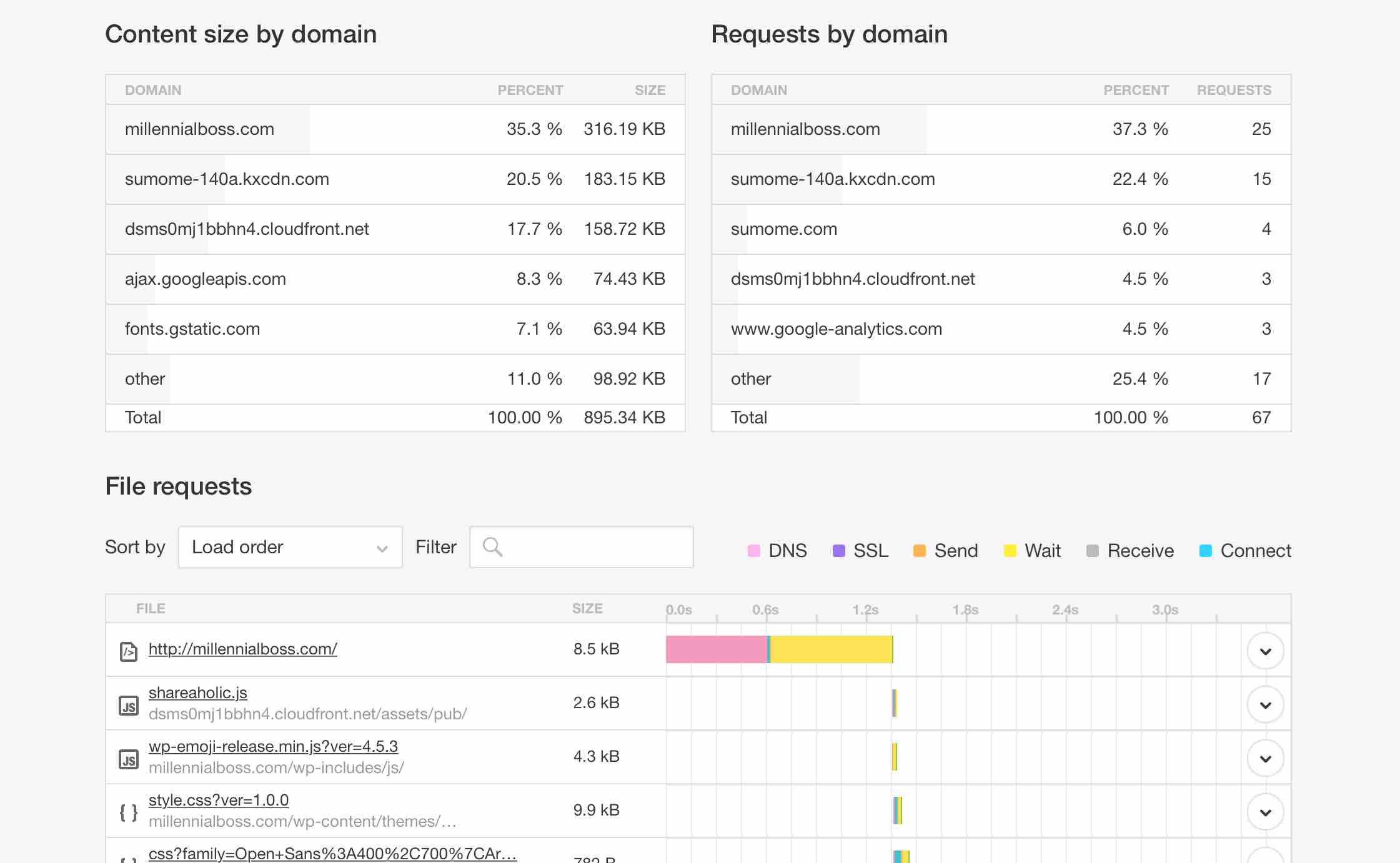Click the 3.0s timeline axis label
This screenshot has height=863, width=1400.
pyautogui.click(x=1165, y=609)
